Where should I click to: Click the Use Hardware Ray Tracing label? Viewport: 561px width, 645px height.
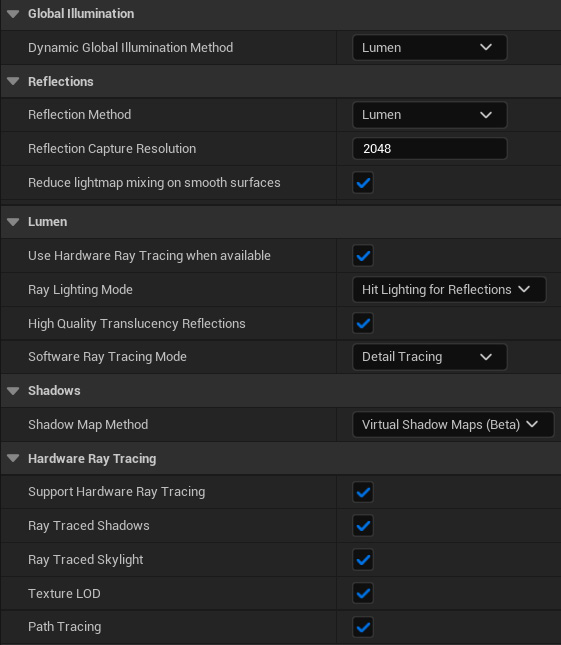click(149, 256)
